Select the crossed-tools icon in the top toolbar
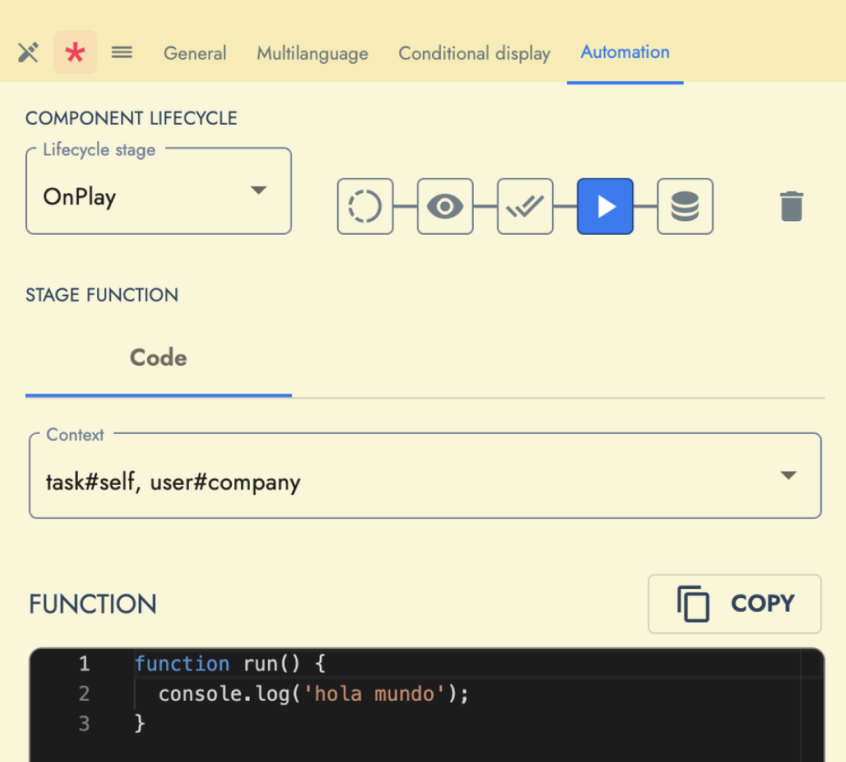This screenshot has width=846, height=762. tap(27, 53)
